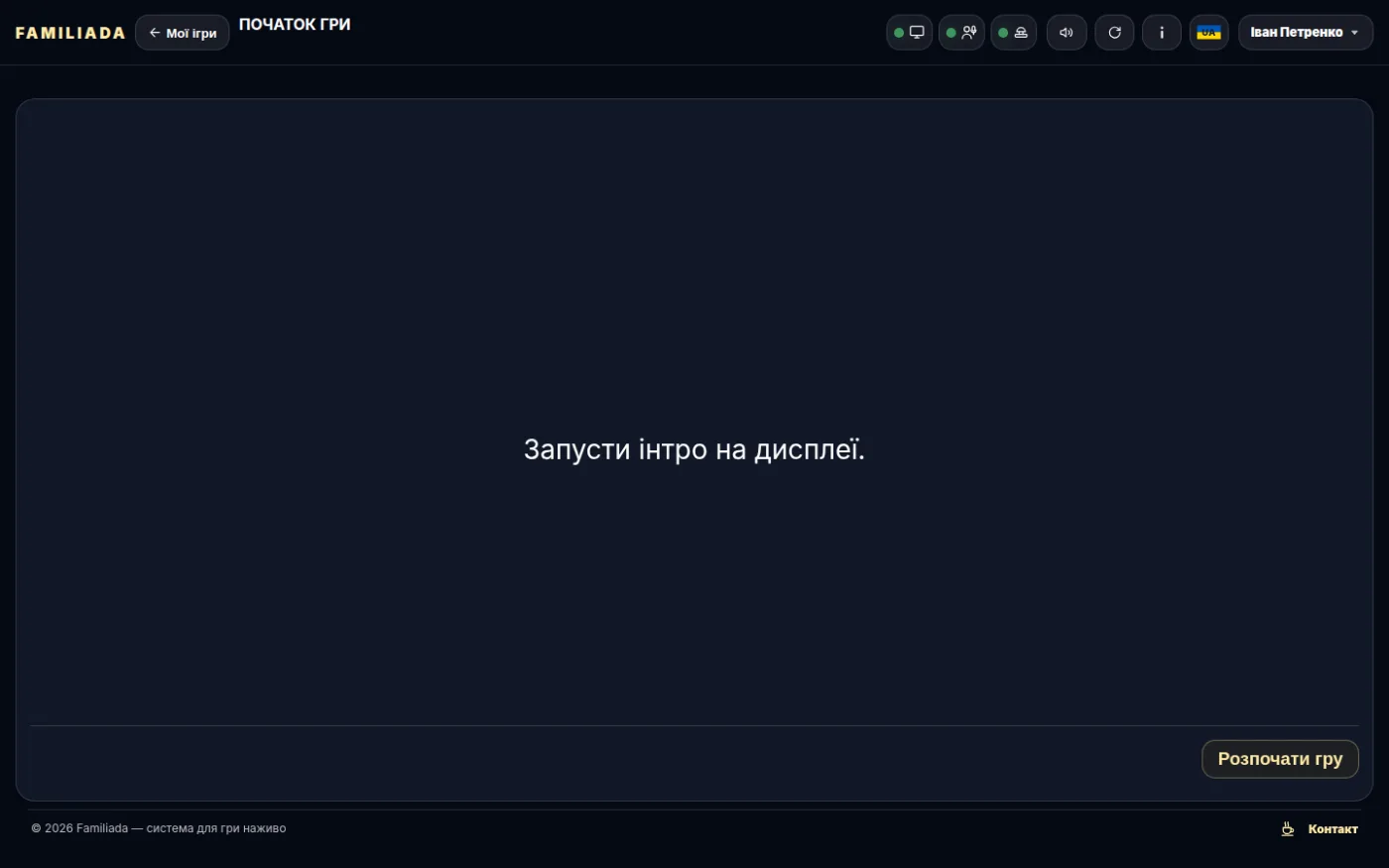Open the Контакт link in footer

[1332, 829]
